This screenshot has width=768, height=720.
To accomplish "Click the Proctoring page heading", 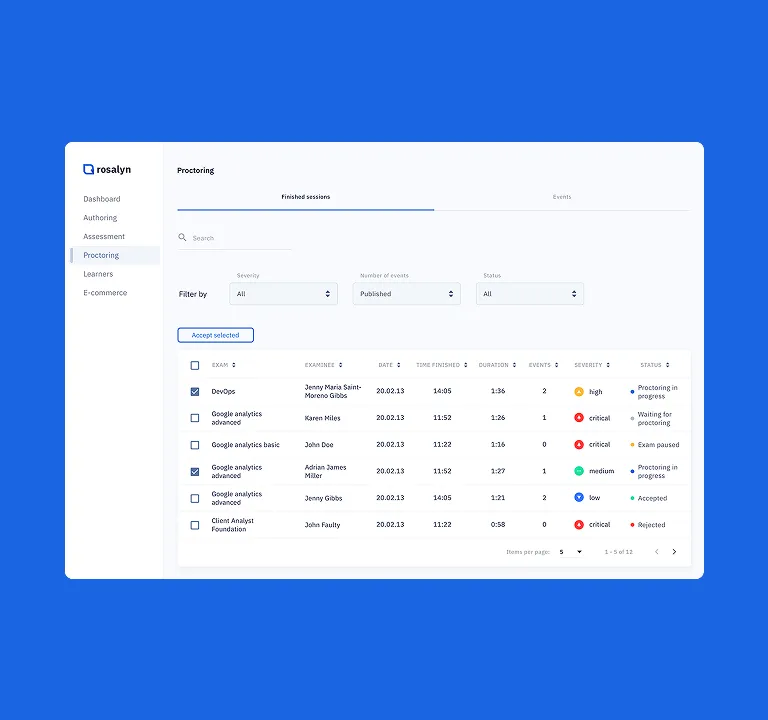I will tap(195, 170).
